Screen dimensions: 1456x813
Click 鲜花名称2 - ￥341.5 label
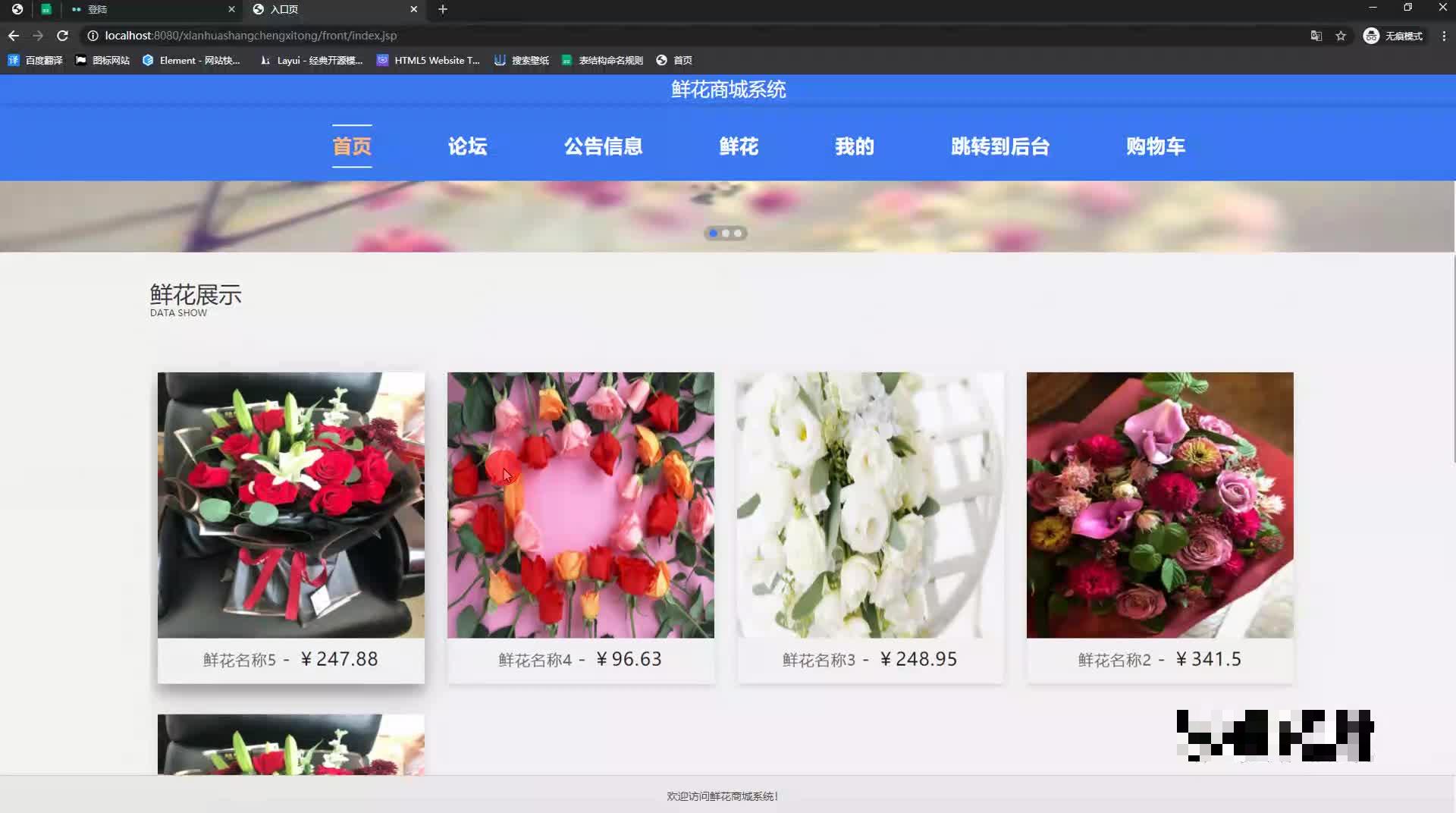1159,659
